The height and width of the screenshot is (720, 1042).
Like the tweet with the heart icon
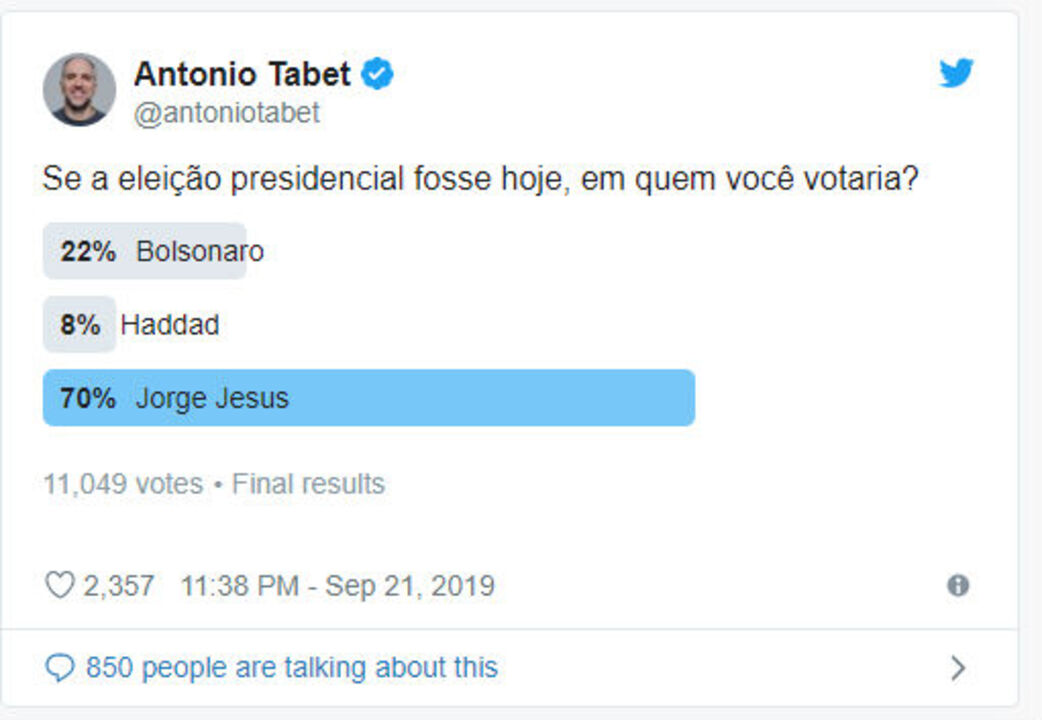point(60,585)
